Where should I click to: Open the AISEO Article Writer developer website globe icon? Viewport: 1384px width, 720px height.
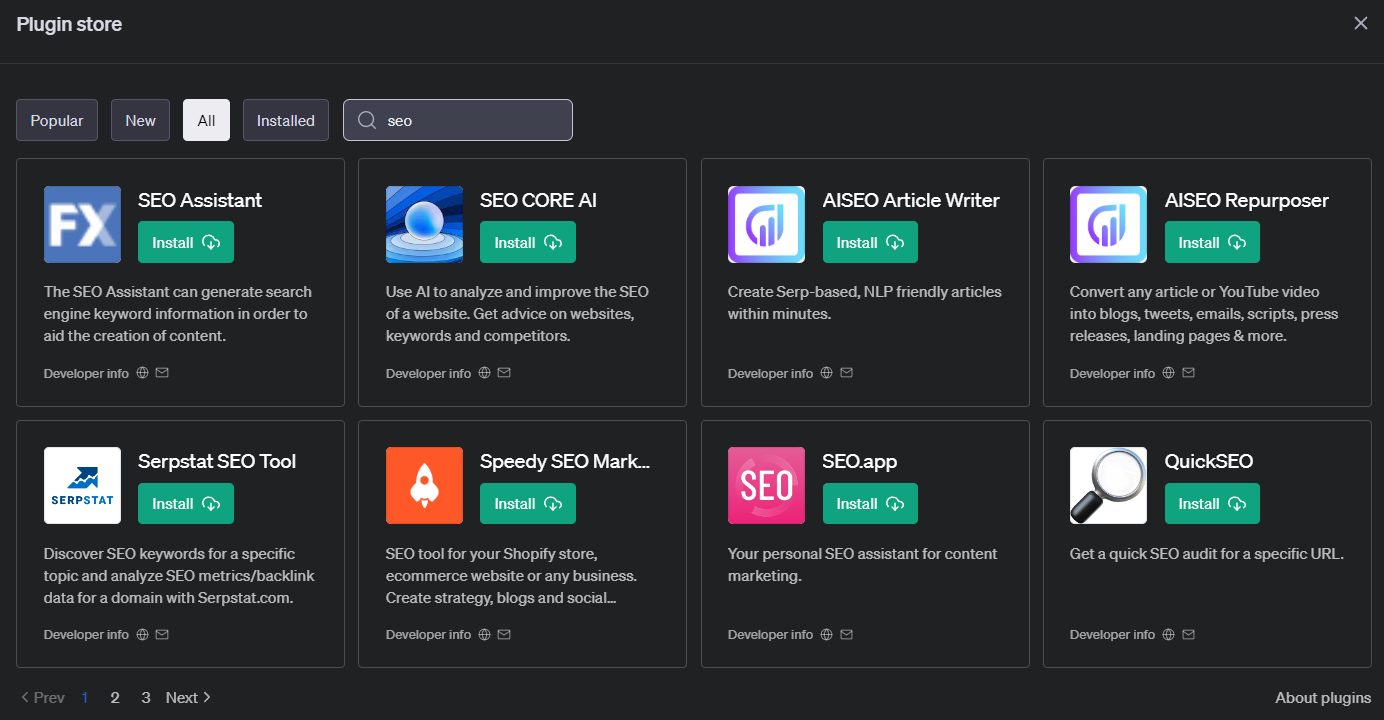click(x=827, y=373)
